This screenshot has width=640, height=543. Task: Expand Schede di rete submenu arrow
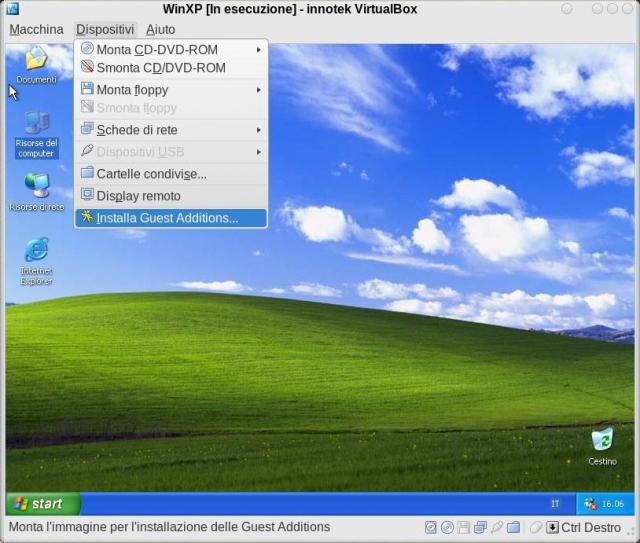(259, 130)
